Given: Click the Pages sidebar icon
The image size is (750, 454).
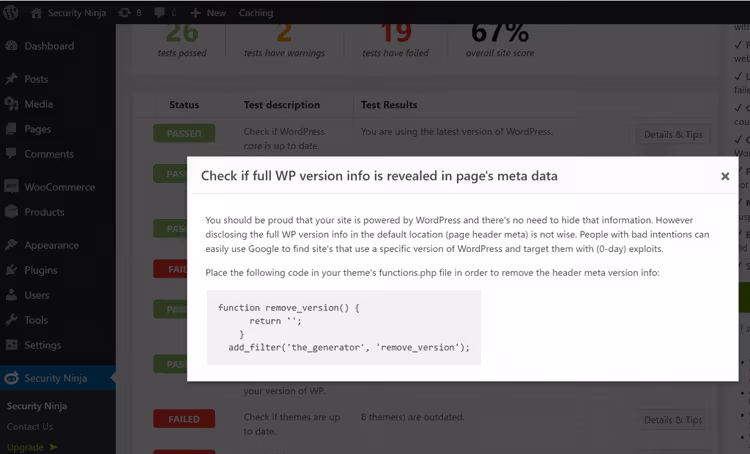Looking at the screenshot, I should tap(11, 129).
